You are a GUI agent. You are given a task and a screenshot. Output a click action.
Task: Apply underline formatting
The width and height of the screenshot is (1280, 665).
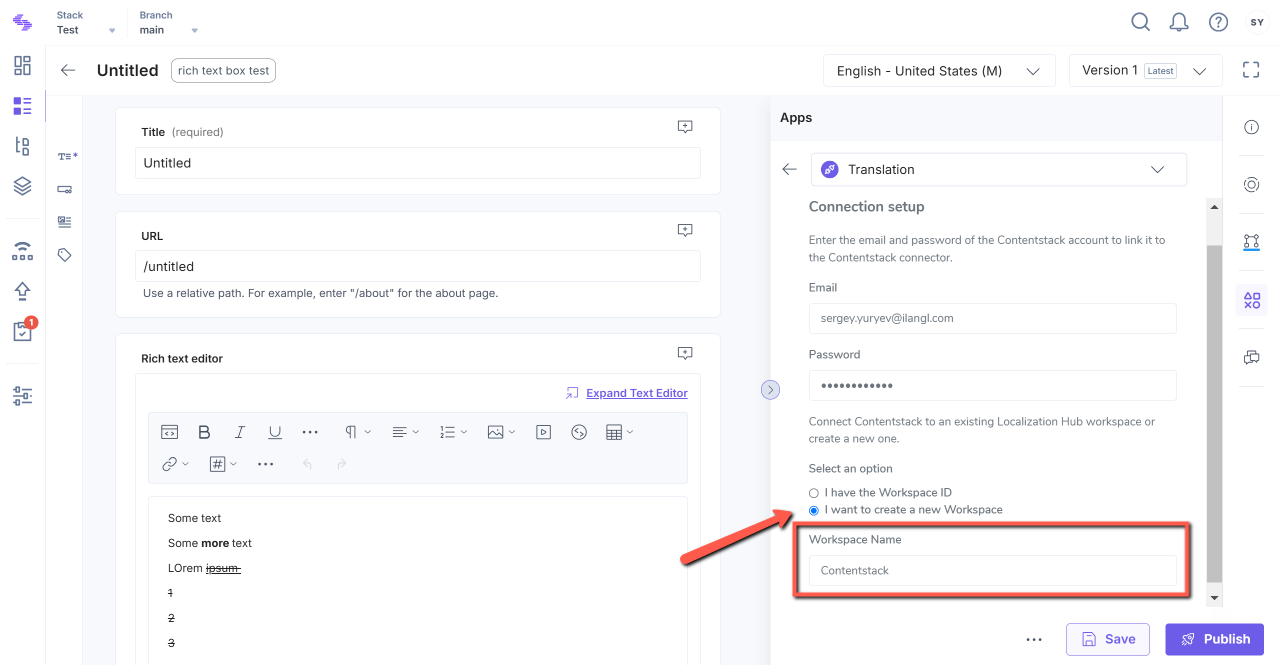click(x=274, y=432)
